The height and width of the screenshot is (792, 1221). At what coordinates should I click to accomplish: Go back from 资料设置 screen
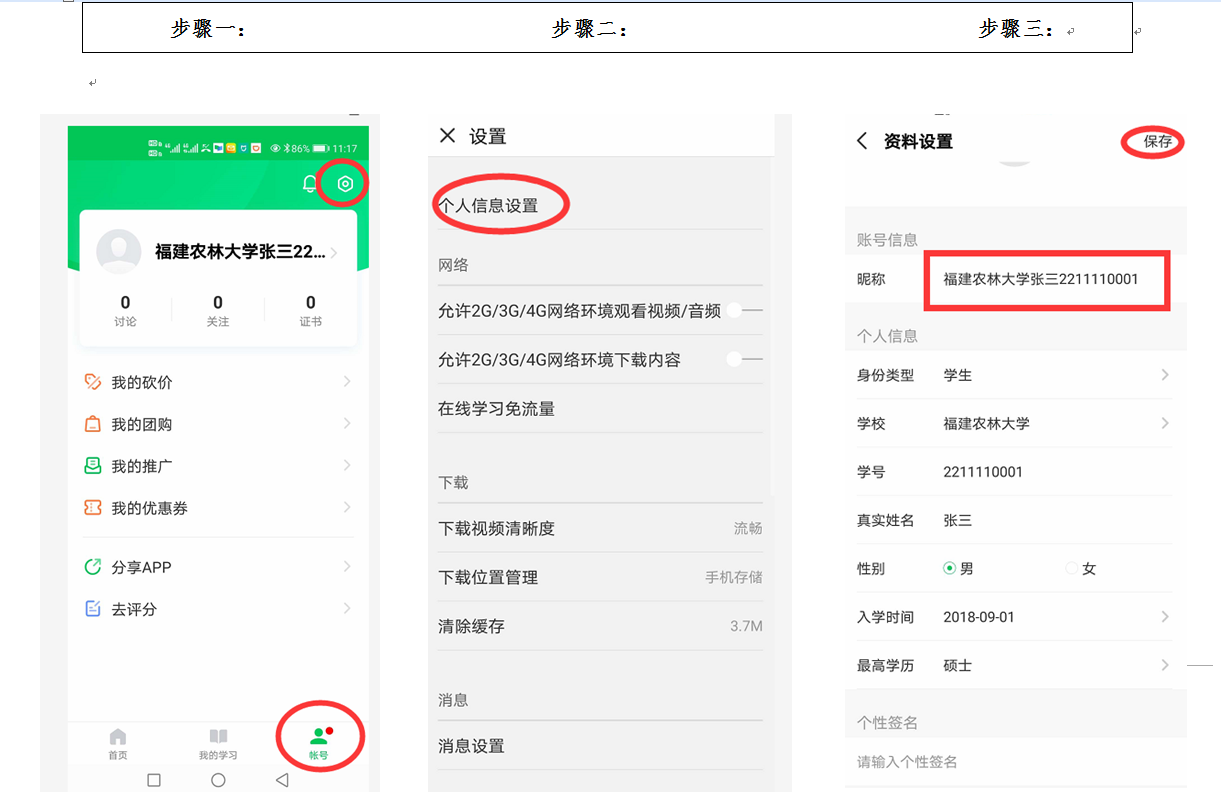click(862, 141)
